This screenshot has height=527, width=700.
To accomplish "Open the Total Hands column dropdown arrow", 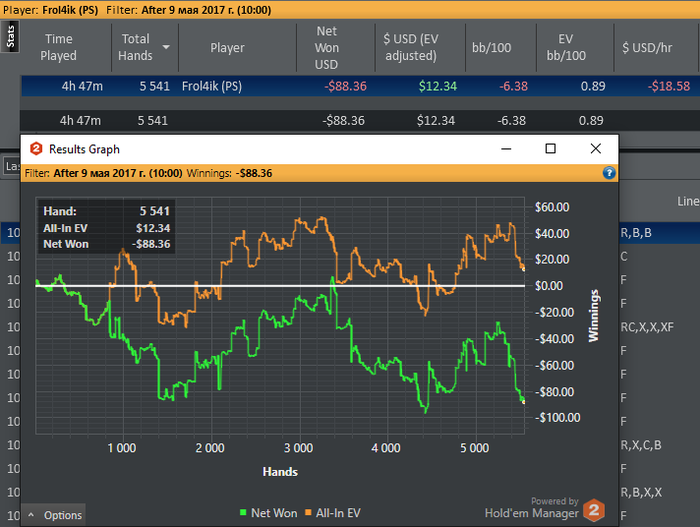I will pyautogui.click(x=166, y=47).
